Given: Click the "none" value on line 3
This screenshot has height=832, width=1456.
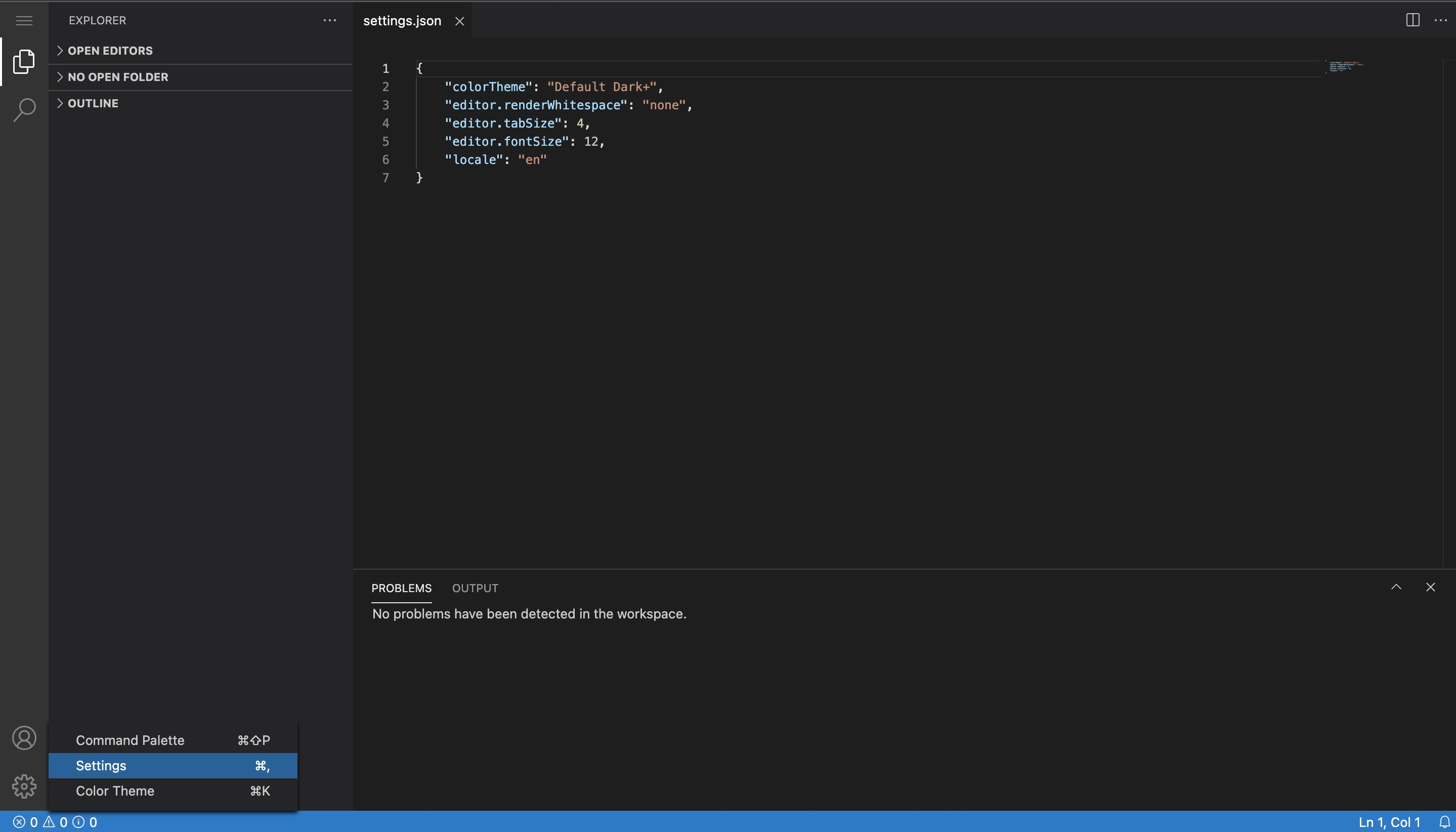Looking at the screenshot, I should [664, 105].
